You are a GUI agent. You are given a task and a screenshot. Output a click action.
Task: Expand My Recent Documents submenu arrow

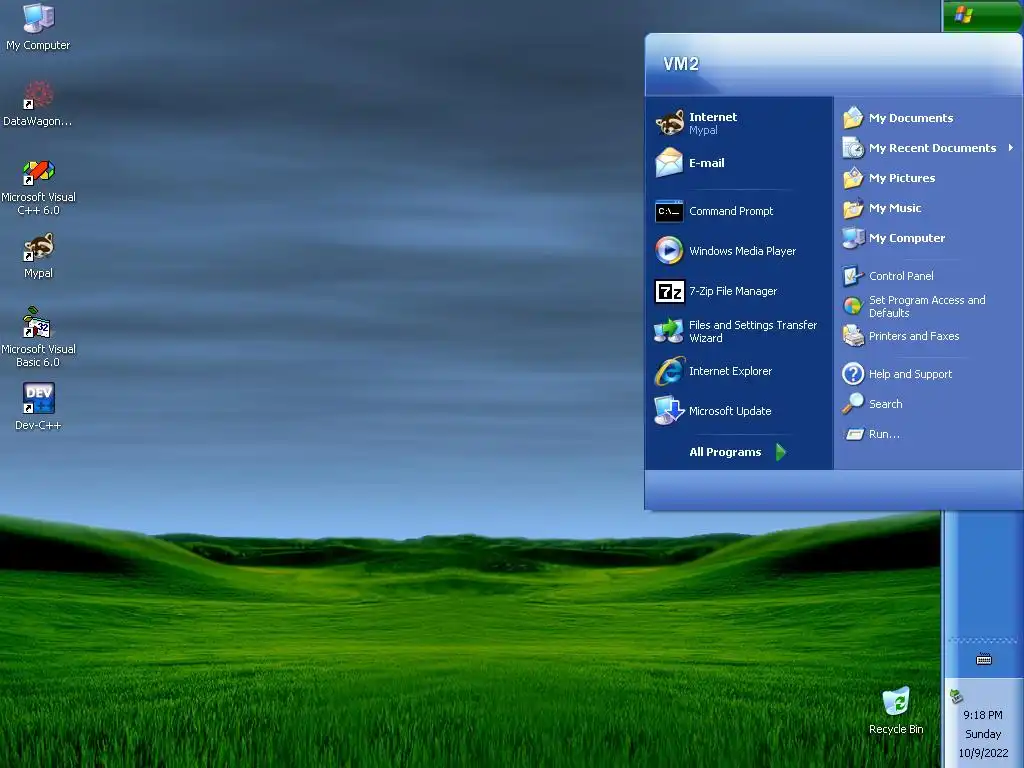1011,148
